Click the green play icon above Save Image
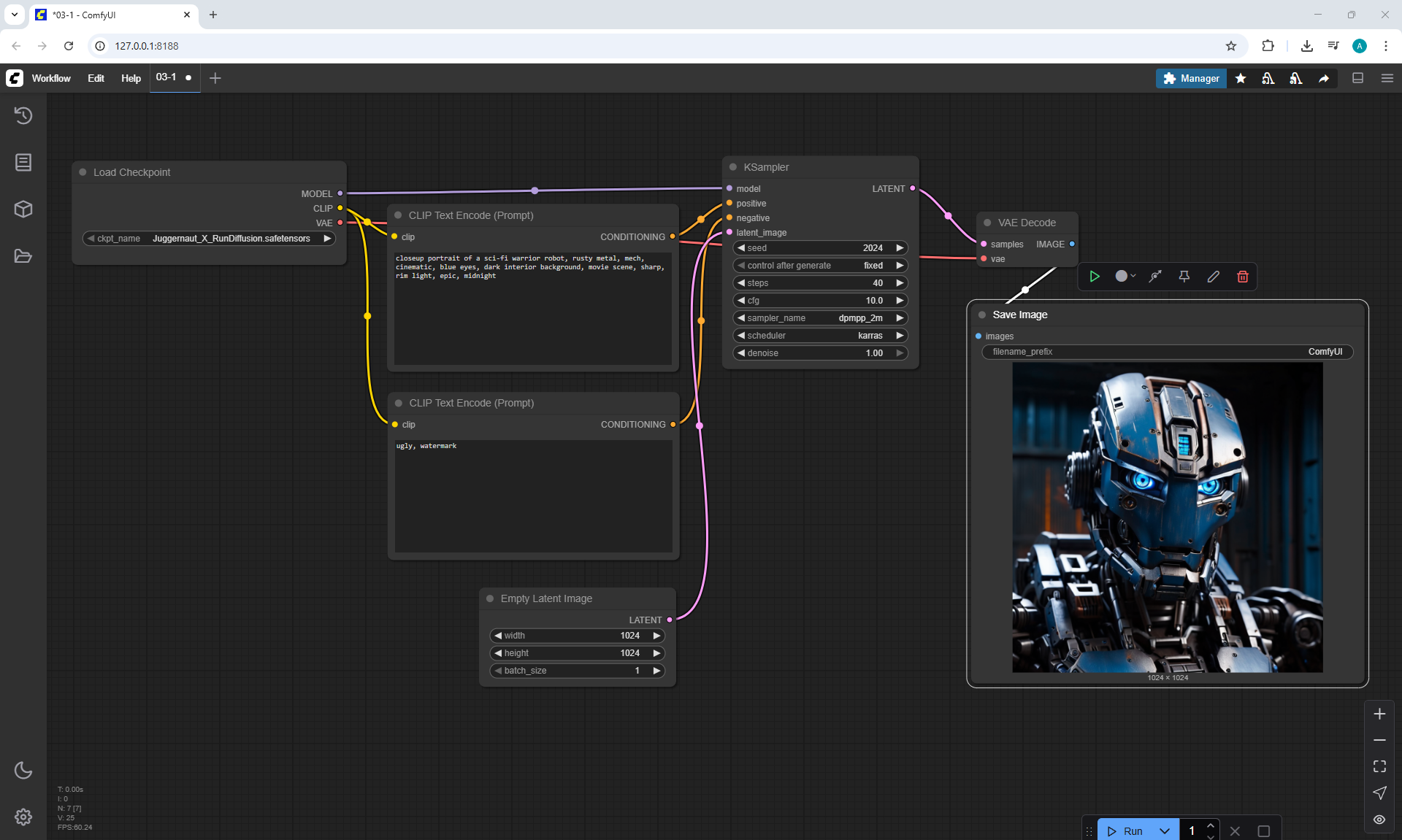 pyautogui.click(x=1094, y=277)
